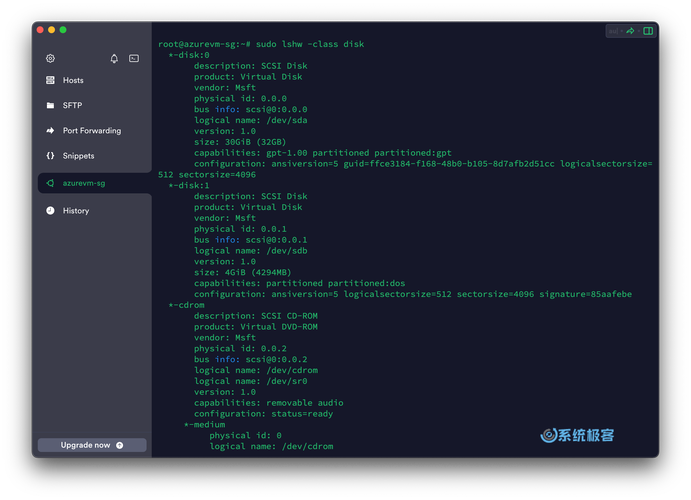Click the notifications bell icon
The width and height of the screenshot is (691, 500).
click(x=114, y=59)
